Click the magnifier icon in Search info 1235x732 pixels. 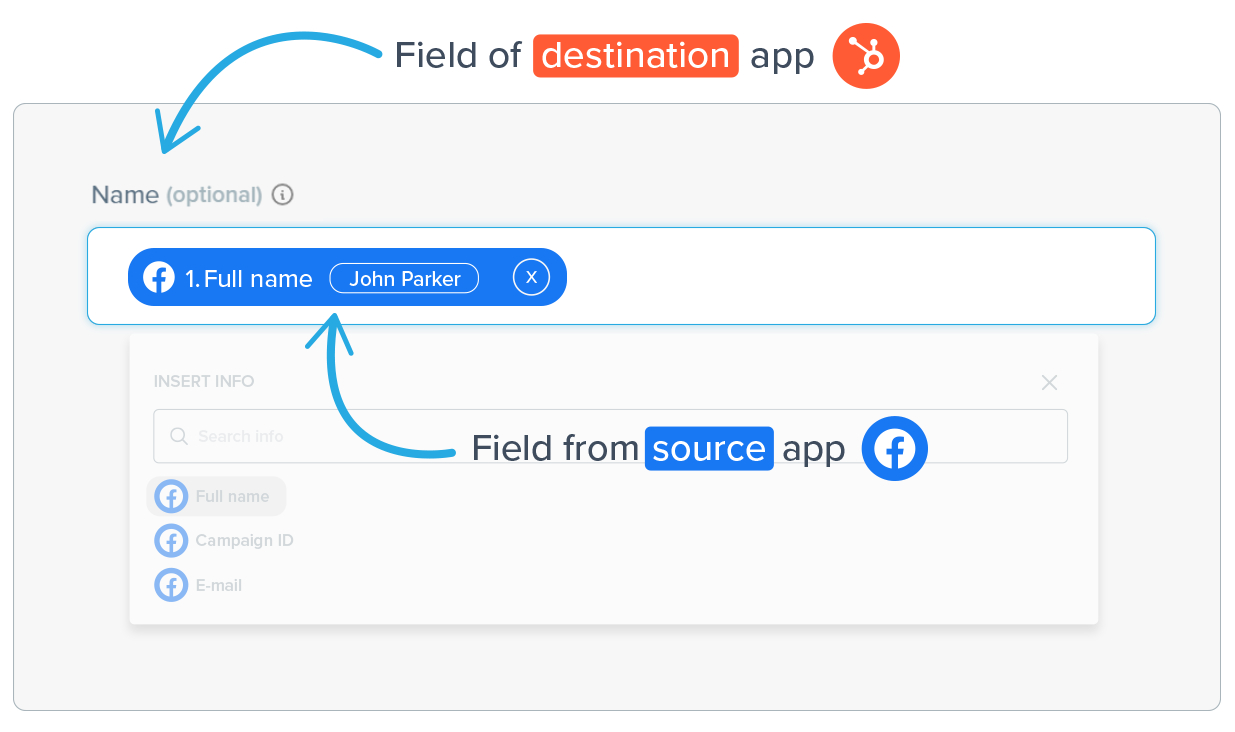(x=179, y=436)
